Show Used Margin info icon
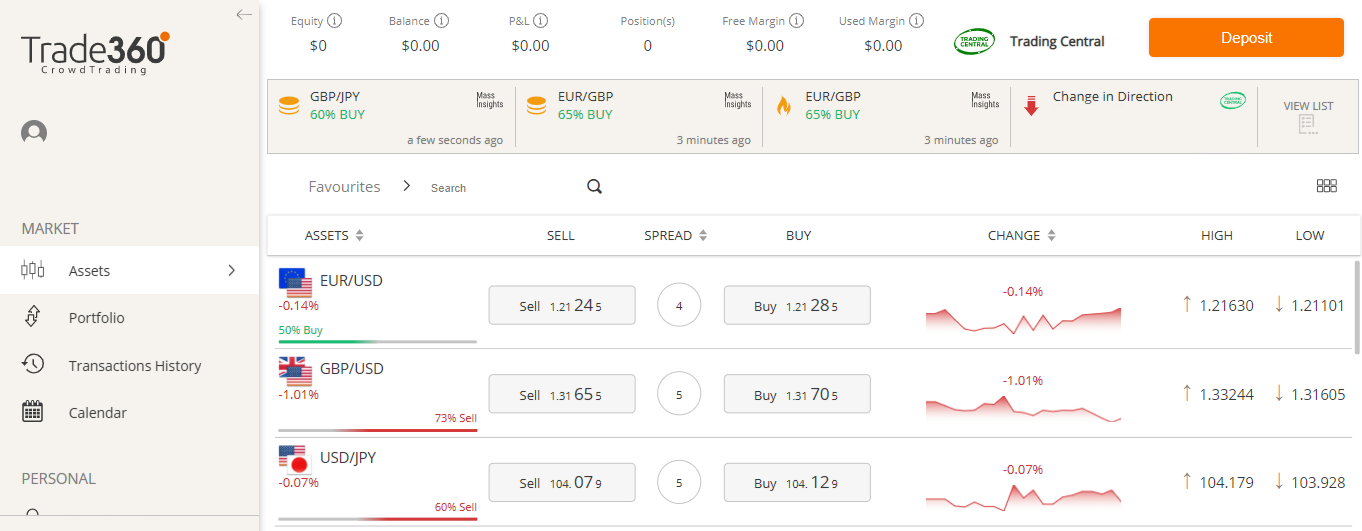The image size is (1362, 531). point(916,20)
